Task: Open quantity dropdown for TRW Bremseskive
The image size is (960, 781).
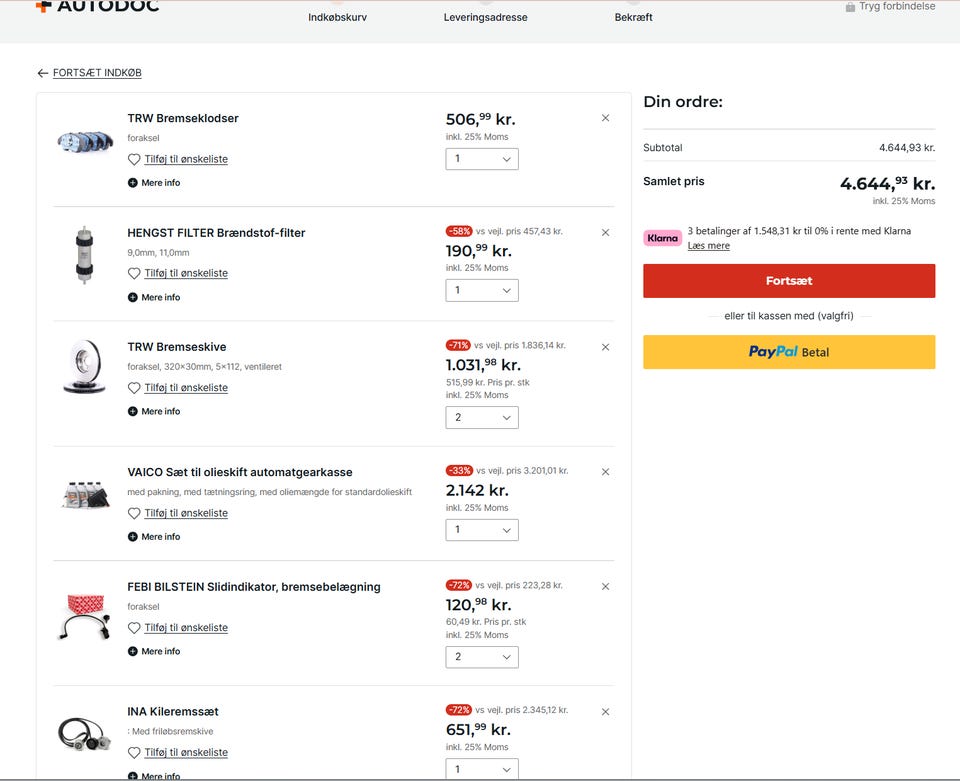Action: tap(482, 417)
